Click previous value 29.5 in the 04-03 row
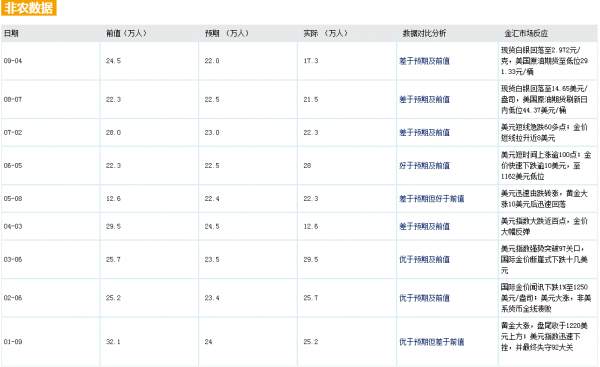 pyautogui.click(x=113, y=227)
